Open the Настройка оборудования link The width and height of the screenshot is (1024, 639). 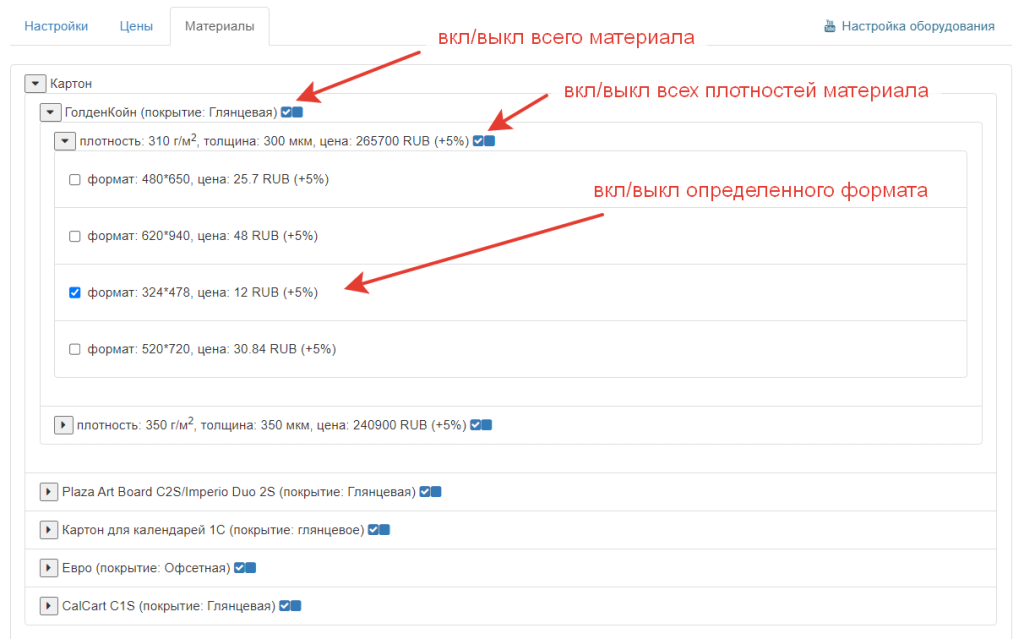[x=917, y=26]
